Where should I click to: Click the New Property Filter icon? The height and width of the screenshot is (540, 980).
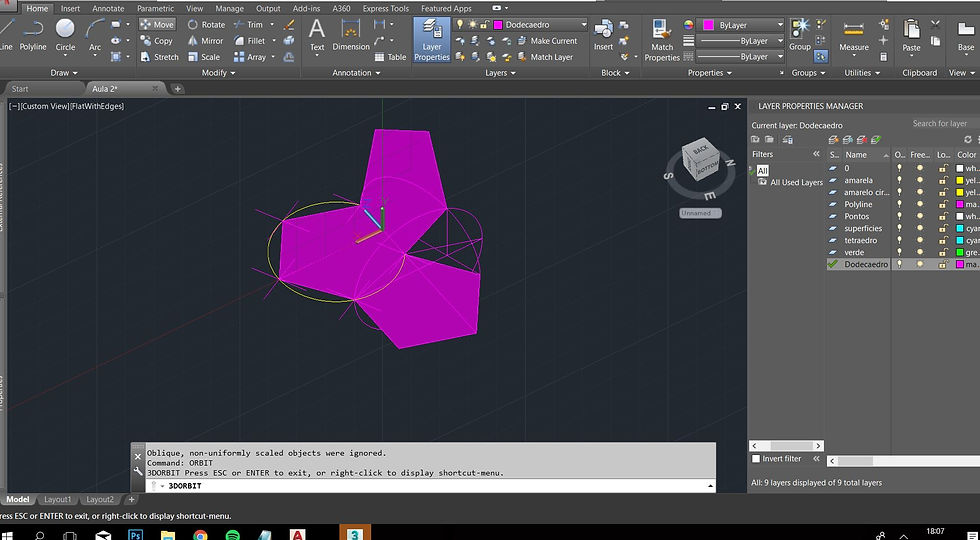755,139
